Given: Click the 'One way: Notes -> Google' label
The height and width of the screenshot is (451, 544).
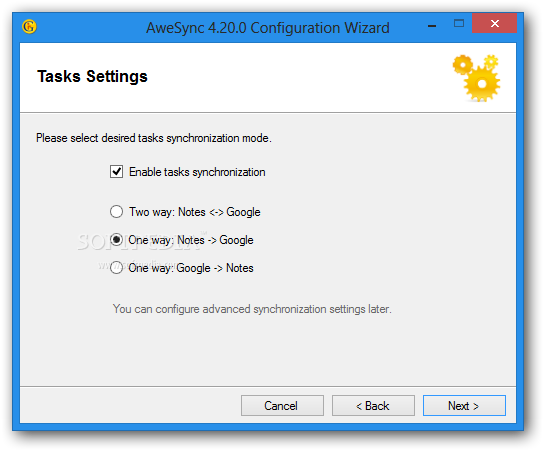Looking at the screenshot, I should pyautogui.click(x=191, y=240).
